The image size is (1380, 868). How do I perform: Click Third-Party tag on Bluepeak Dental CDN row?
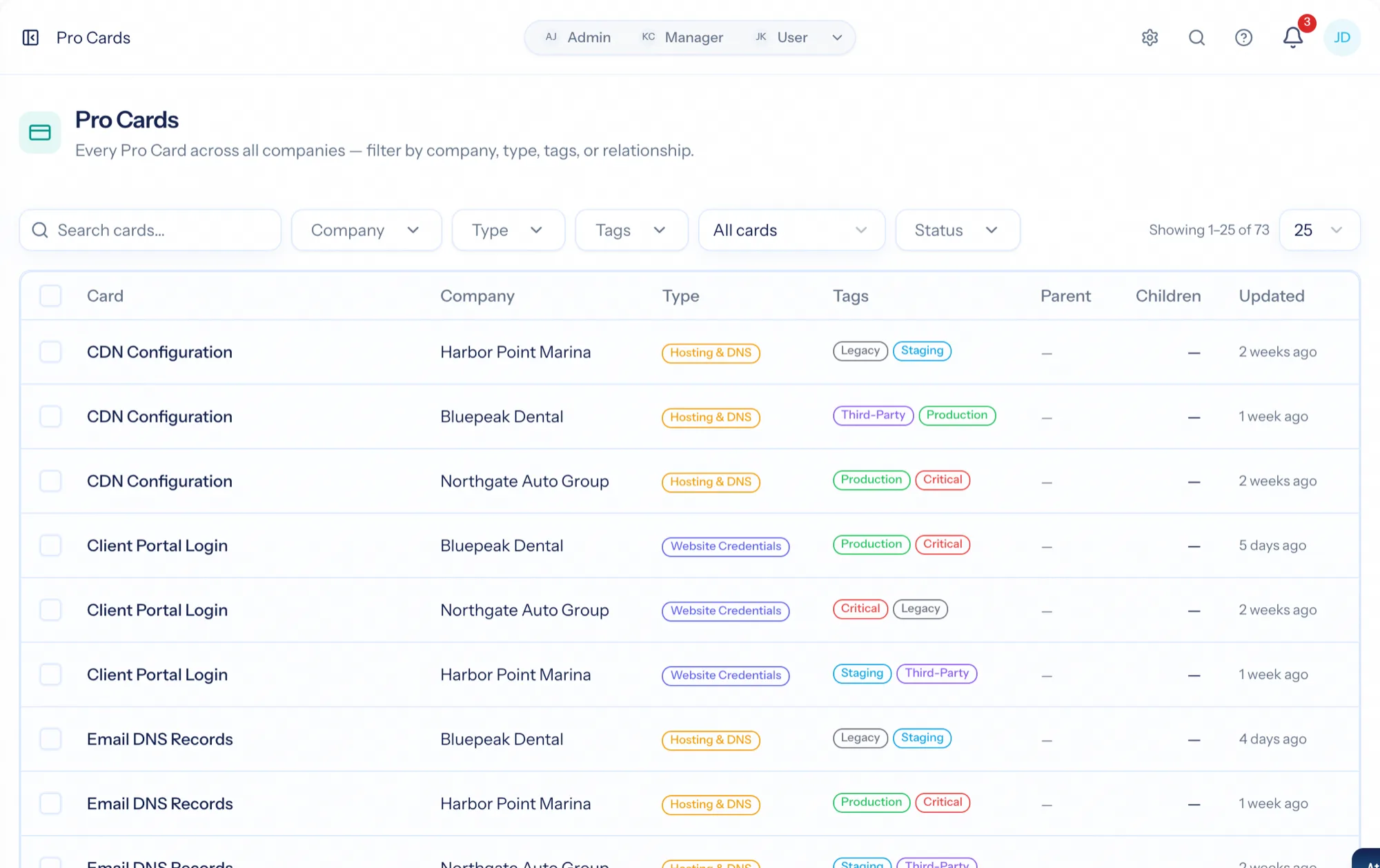click(x=873, y=415)
